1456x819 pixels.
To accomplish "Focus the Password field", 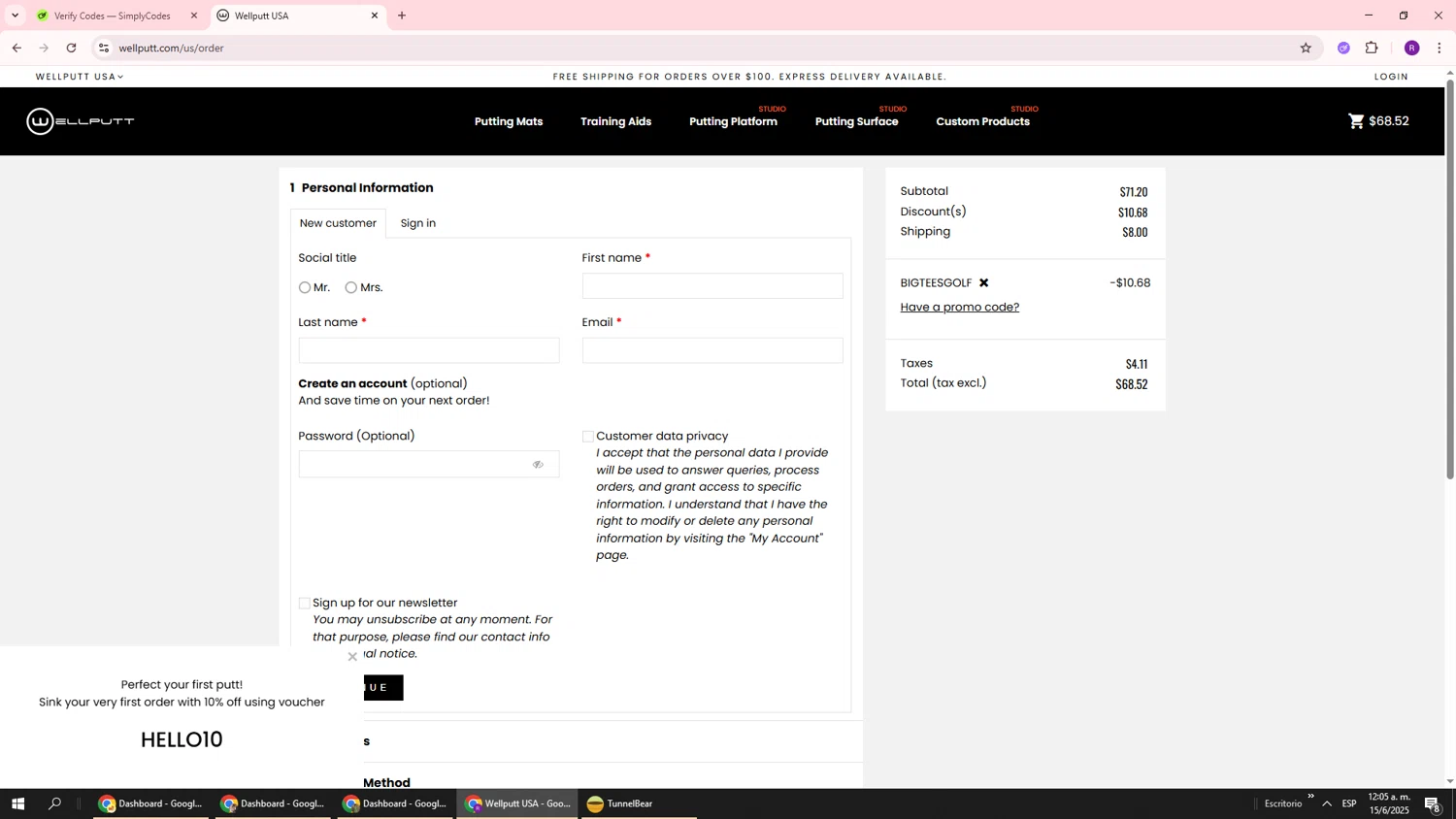I will 429,465.
